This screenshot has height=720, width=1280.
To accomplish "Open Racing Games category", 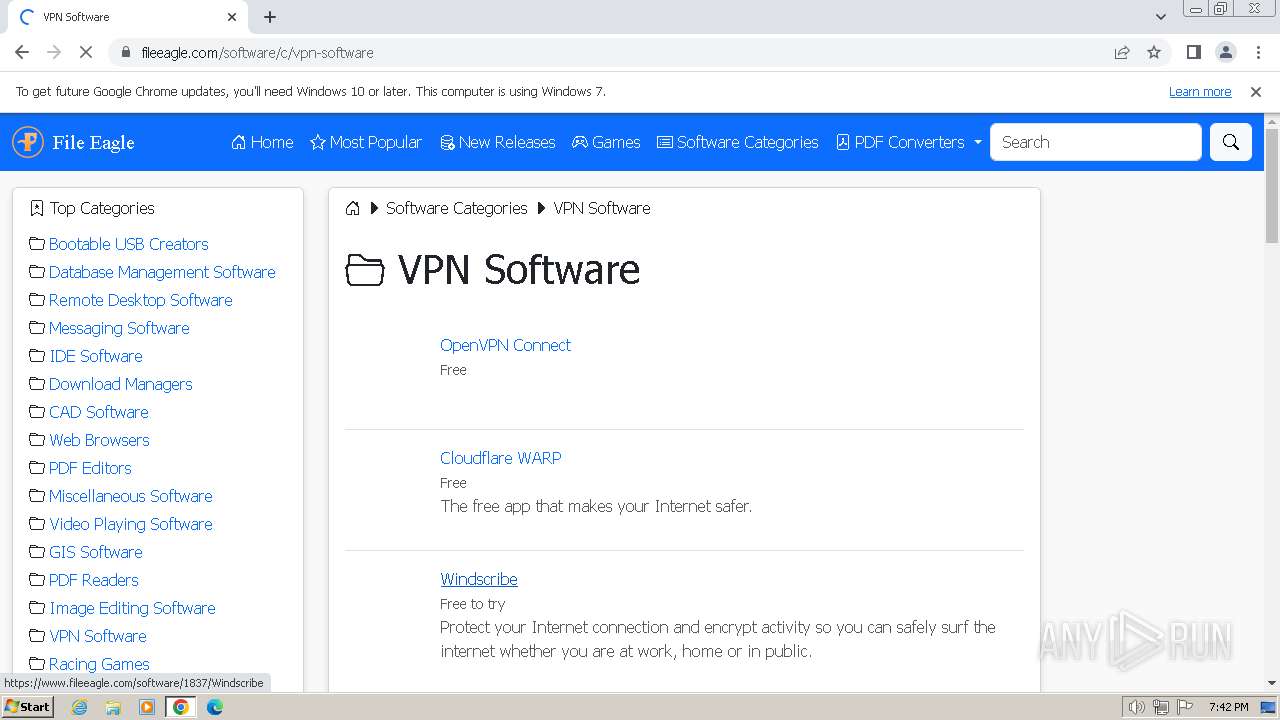I will 99,664.
